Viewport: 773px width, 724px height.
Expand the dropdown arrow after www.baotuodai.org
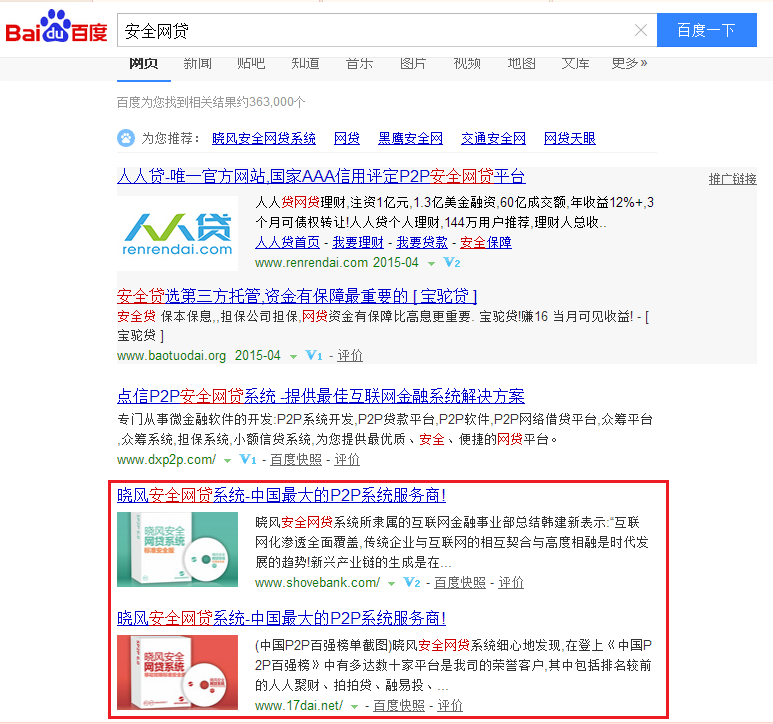point(293,357)
